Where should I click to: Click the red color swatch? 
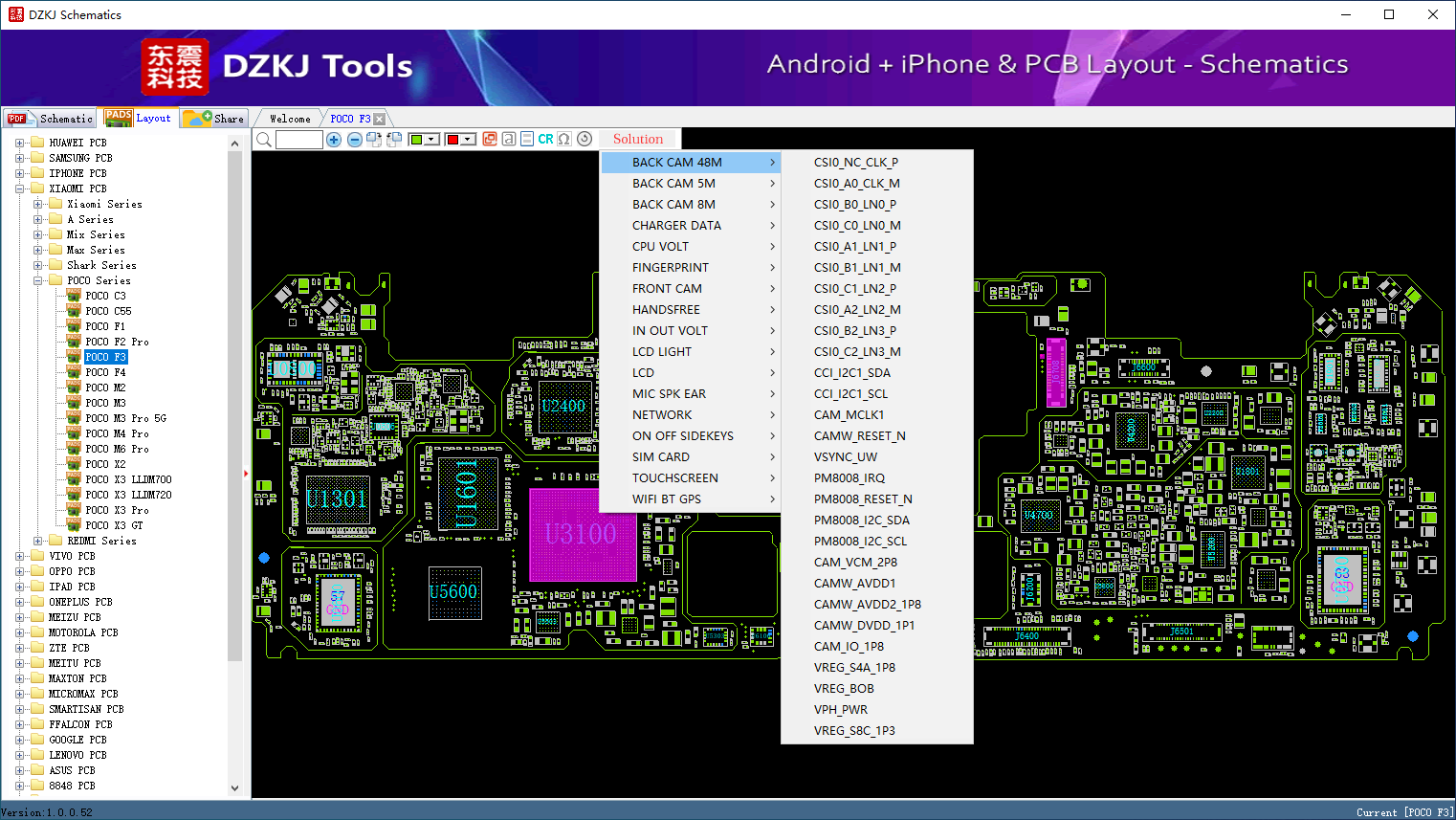click(452, 140)
